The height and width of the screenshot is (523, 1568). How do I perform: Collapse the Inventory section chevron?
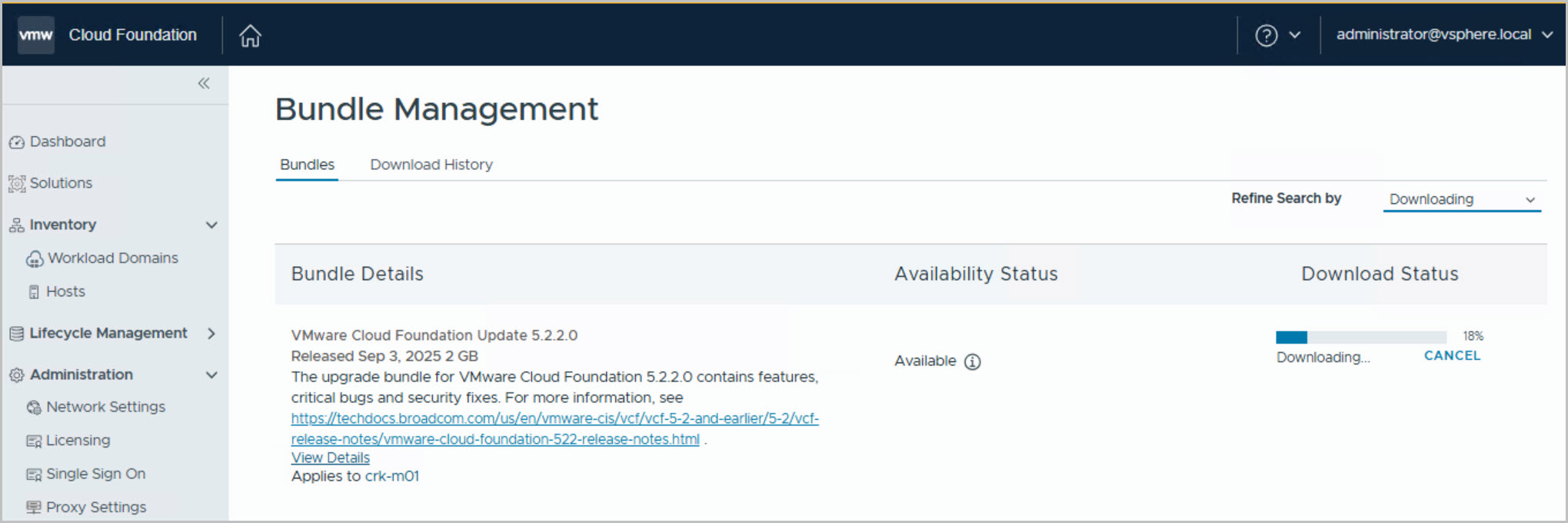pos(211,225)
